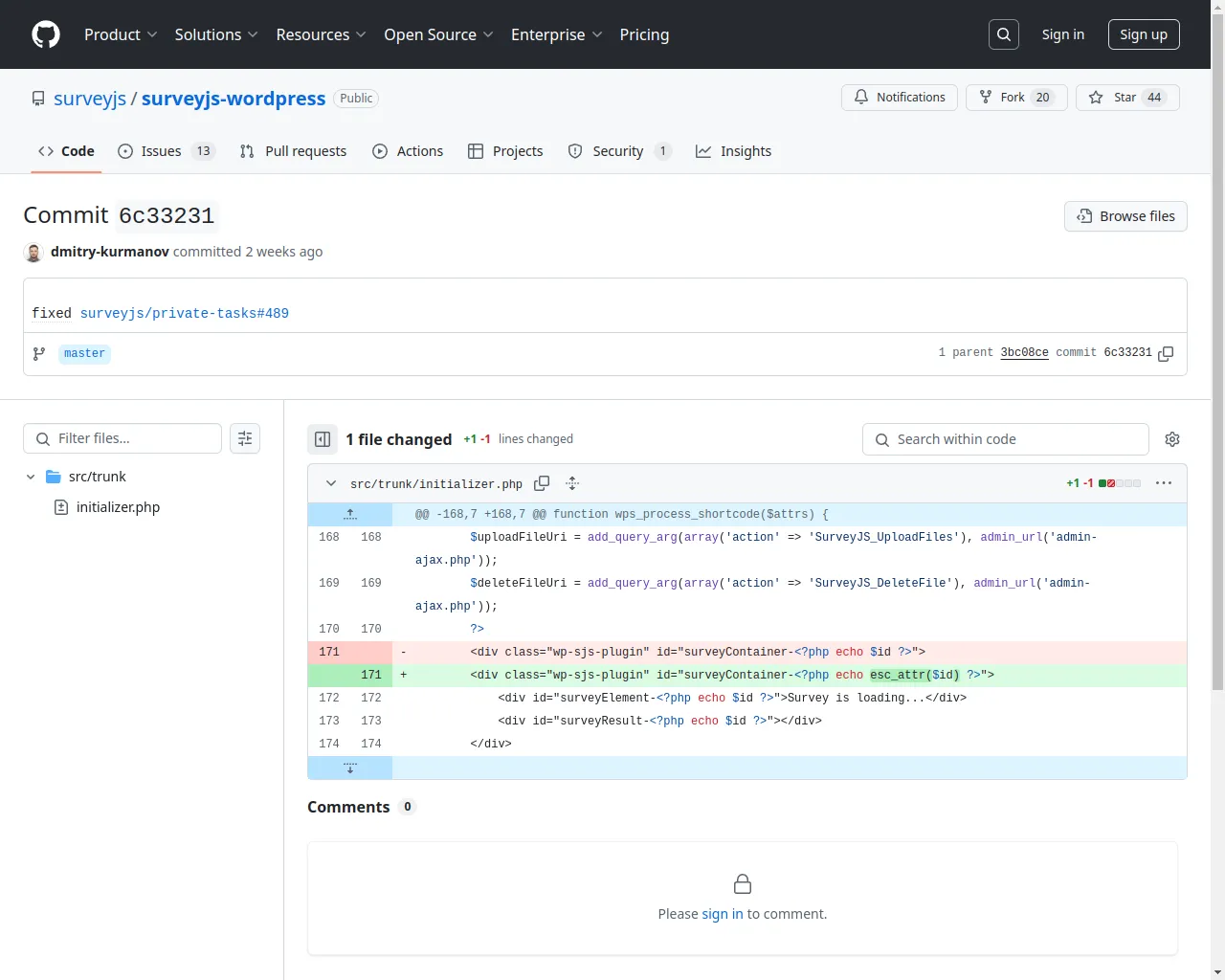Open Resources dropdown menu
1225x980 pixels.
click(321, 34)
